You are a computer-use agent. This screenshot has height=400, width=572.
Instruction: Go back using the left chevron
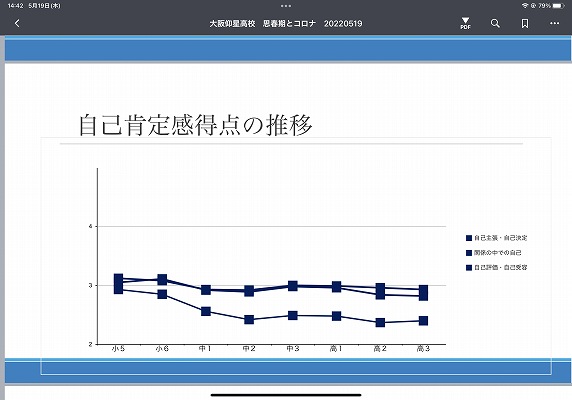17,23
